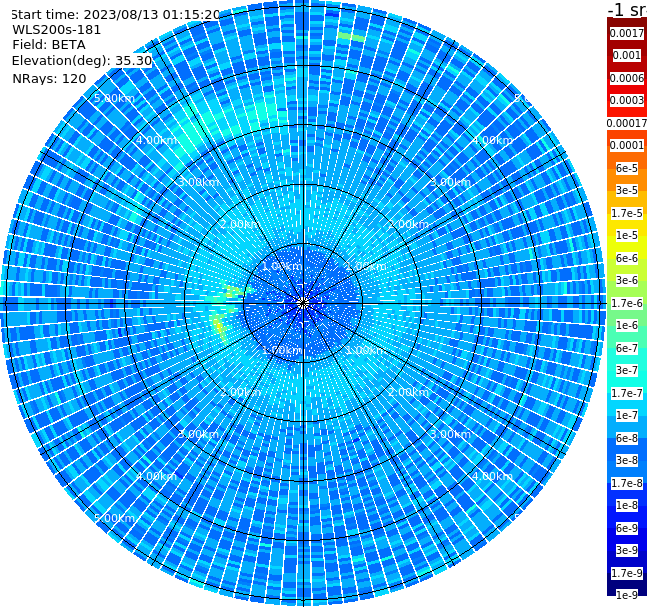Click the 0.0017 colorbar tick label
The height and width of the screenshot is (607, 647).
[627, 33]
